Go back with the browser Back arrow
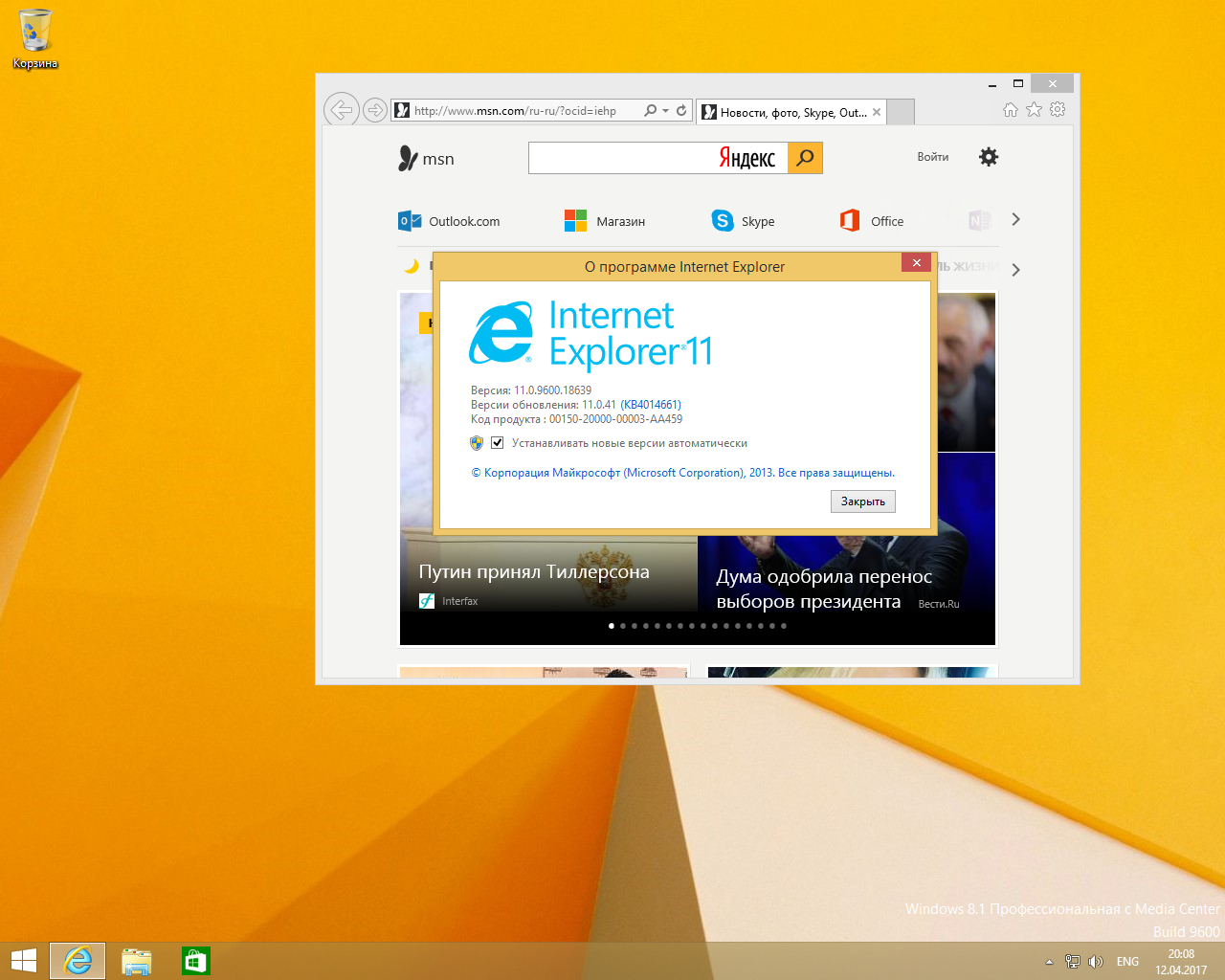The width and height of the screenshot is (1225, 980). click(x=341, y=110)
